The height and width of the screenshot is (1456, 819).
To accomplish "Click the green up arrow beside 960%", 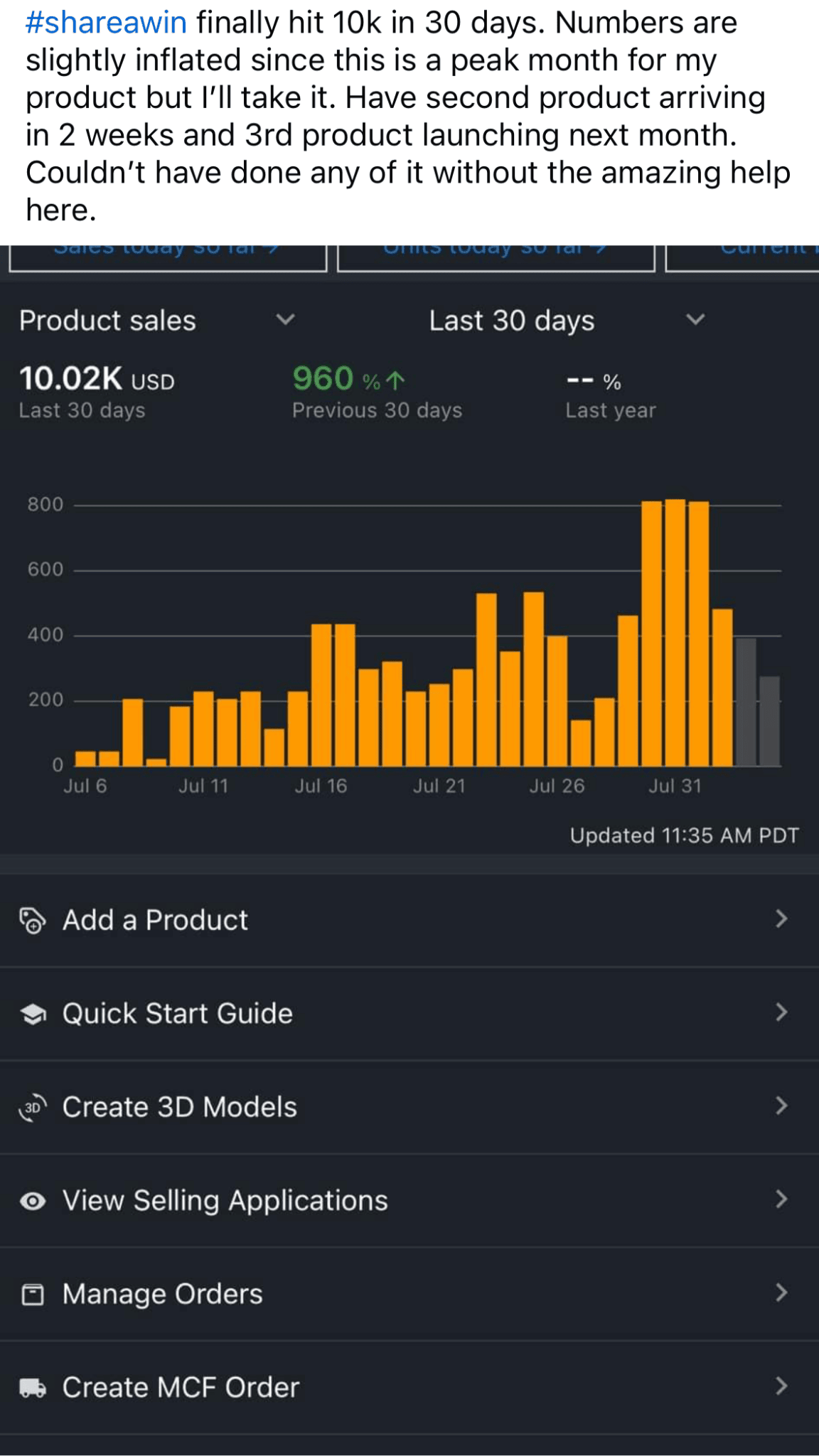I will point(396,381).
